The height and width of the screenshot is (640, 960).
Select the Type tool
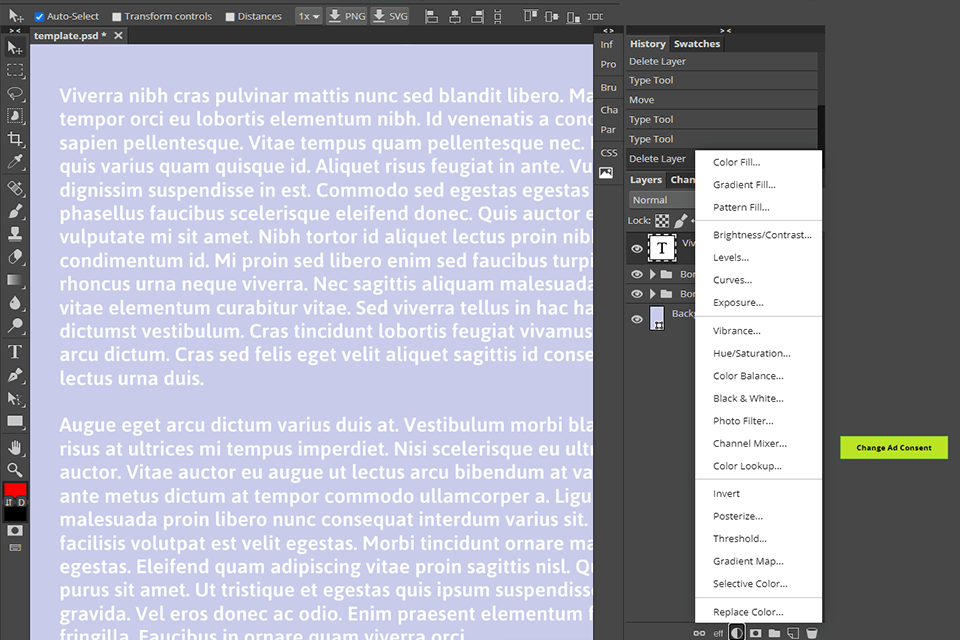[x=15, y=352]
